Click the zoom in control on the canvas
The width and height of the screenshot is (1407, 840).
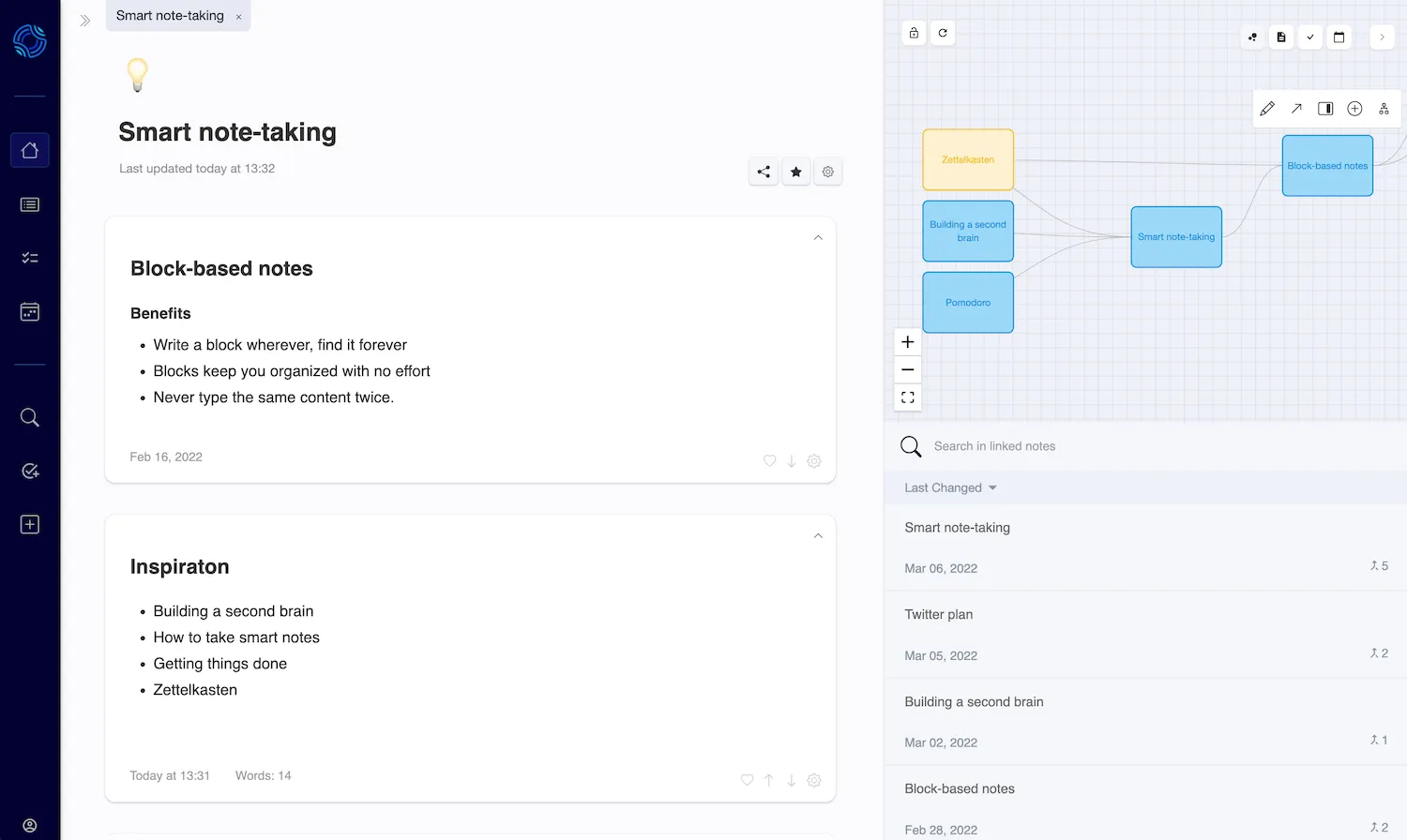pos(907,341)
